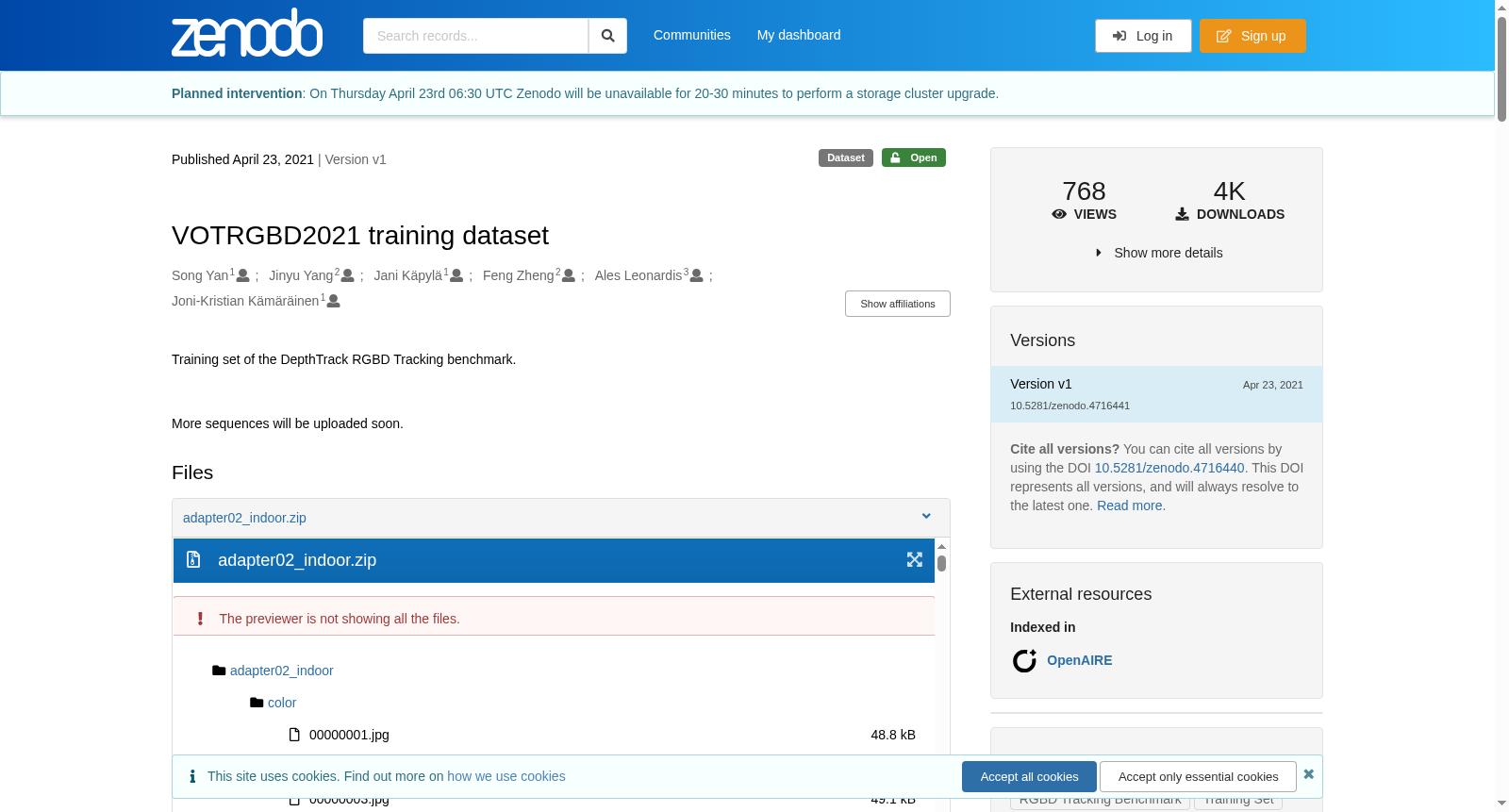The width and height of the screenshot is (1509, 812).
Task: Accept only essential cookies
Action: pyautogui.click(x=1198, y=776)
